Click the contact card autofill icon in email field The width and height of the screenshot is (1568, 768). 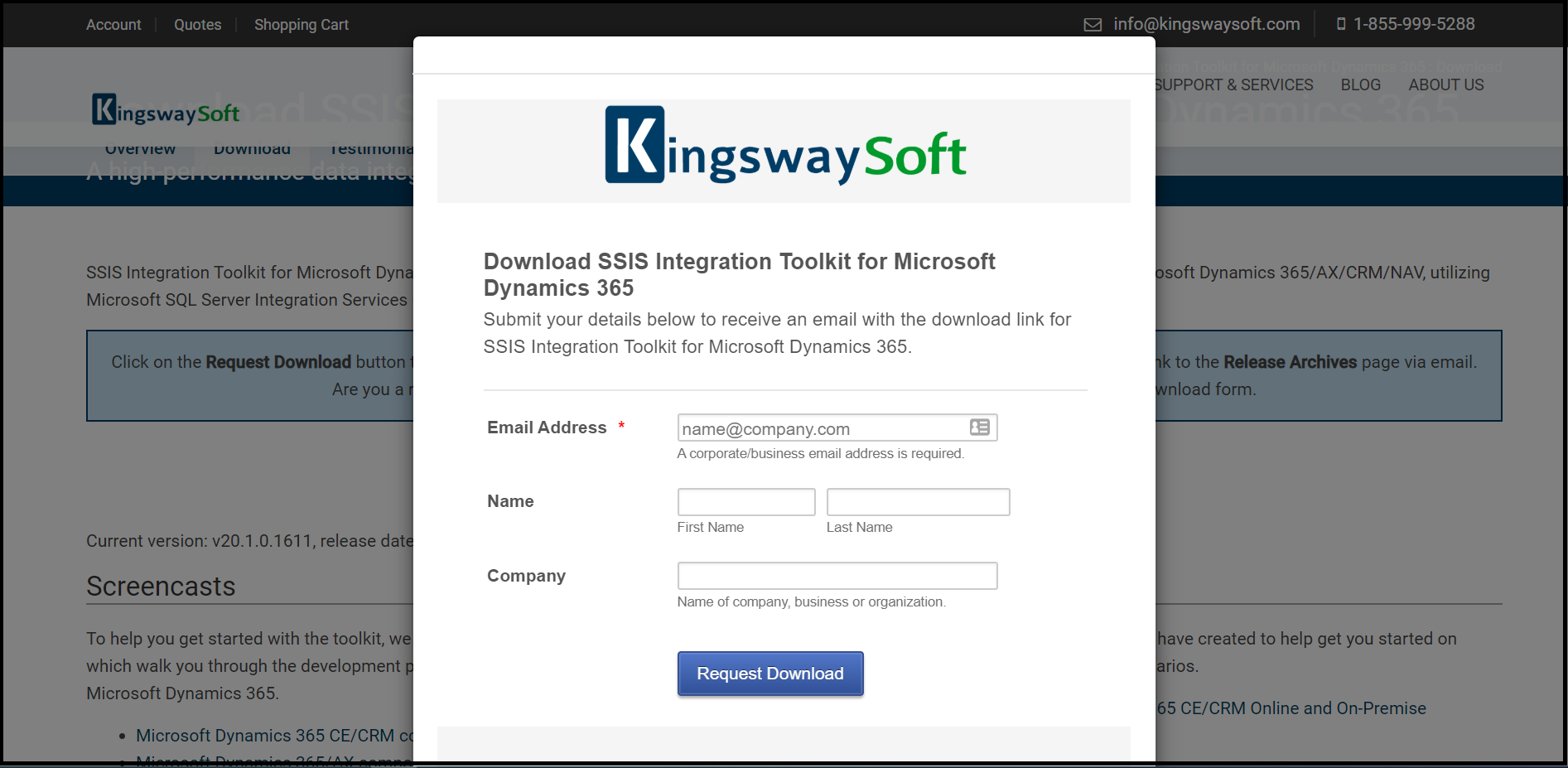pos(979,427)
